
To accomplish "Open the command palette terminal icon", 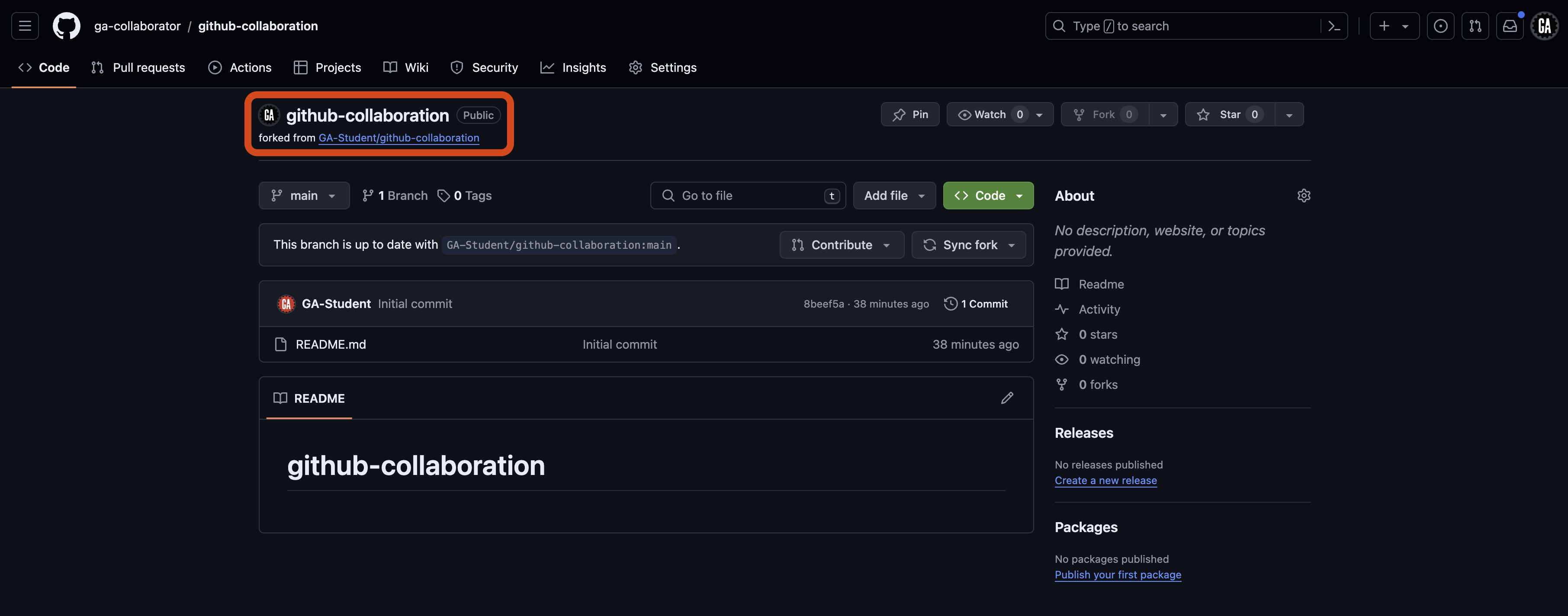I will (1334, 26).
